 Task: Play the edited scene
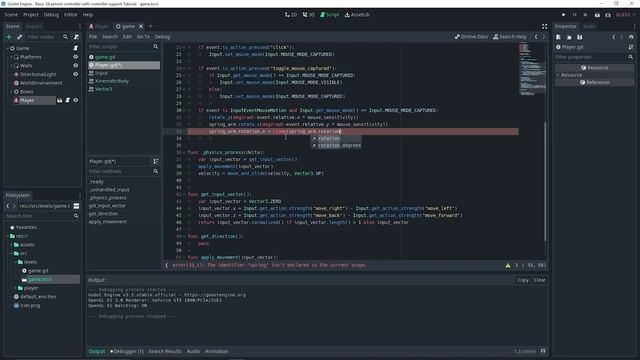597,15
